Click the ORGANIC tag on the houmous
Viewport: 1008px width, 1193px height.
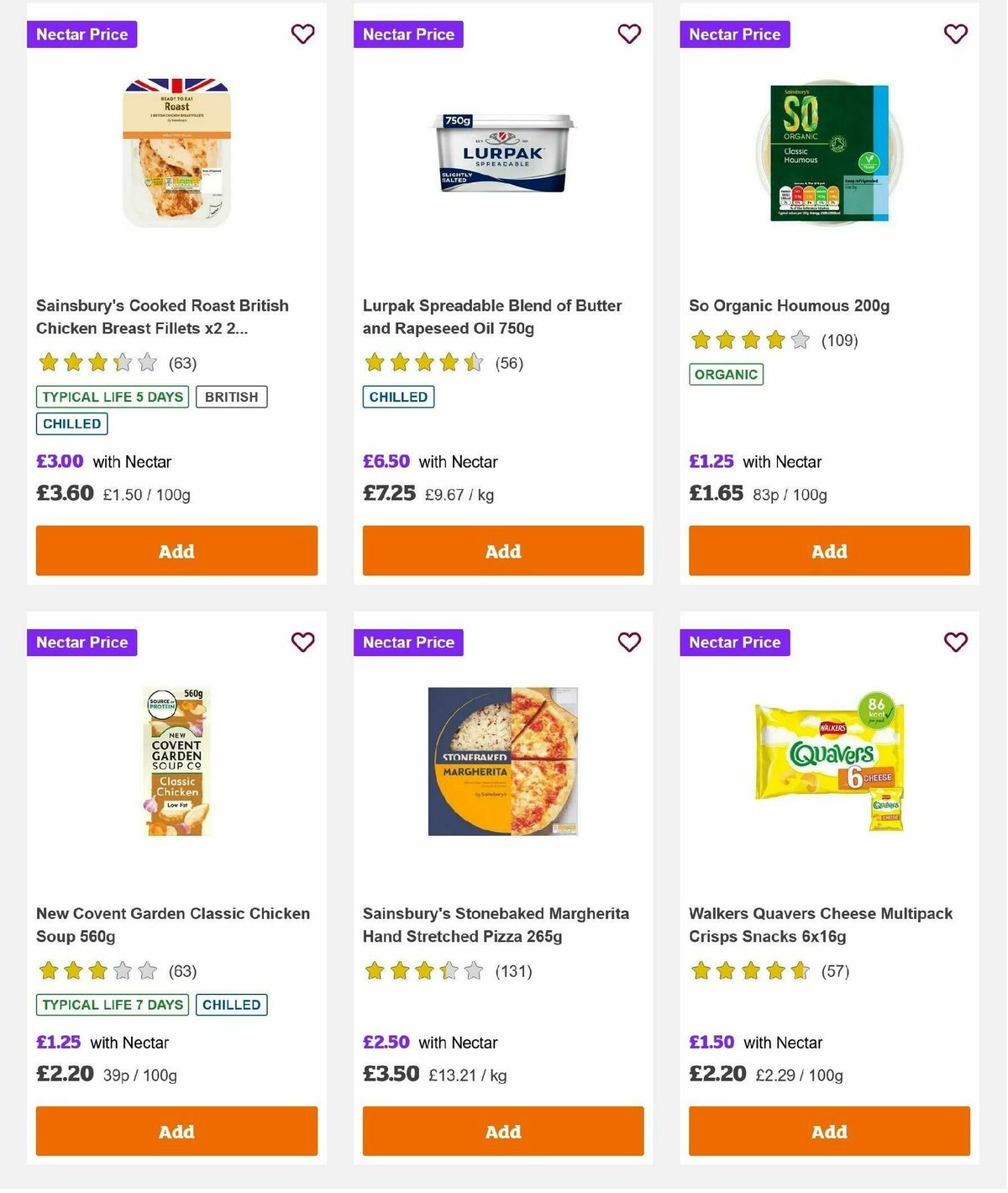pos(726,375)
